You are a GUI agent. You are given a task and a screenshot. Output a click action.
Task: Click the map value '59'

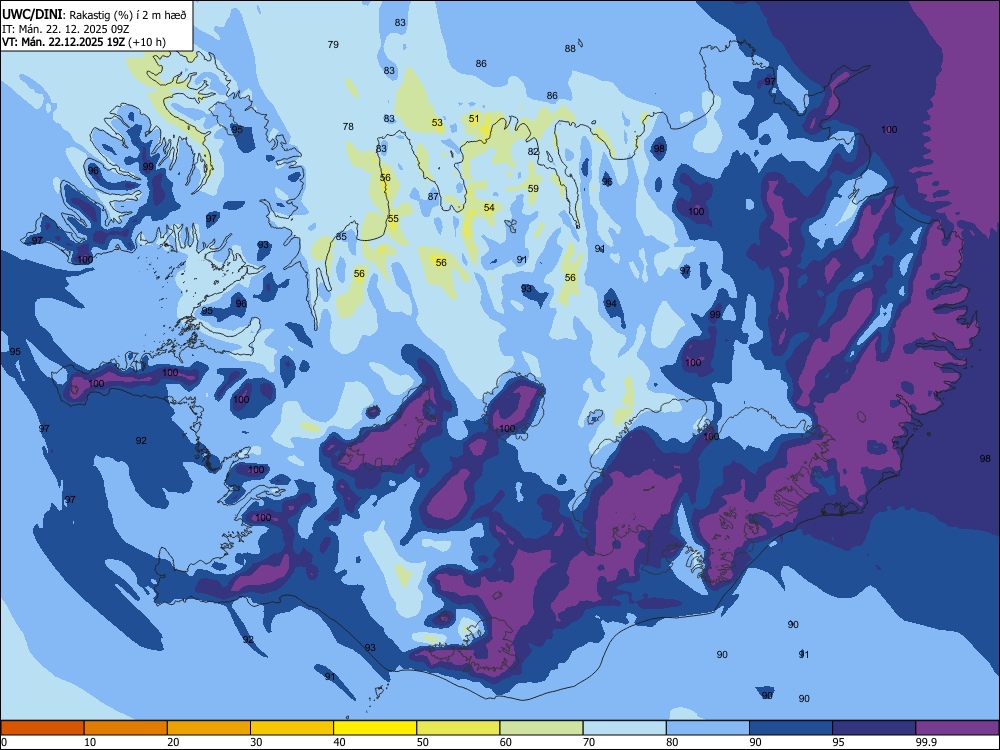tap(533, 188)
